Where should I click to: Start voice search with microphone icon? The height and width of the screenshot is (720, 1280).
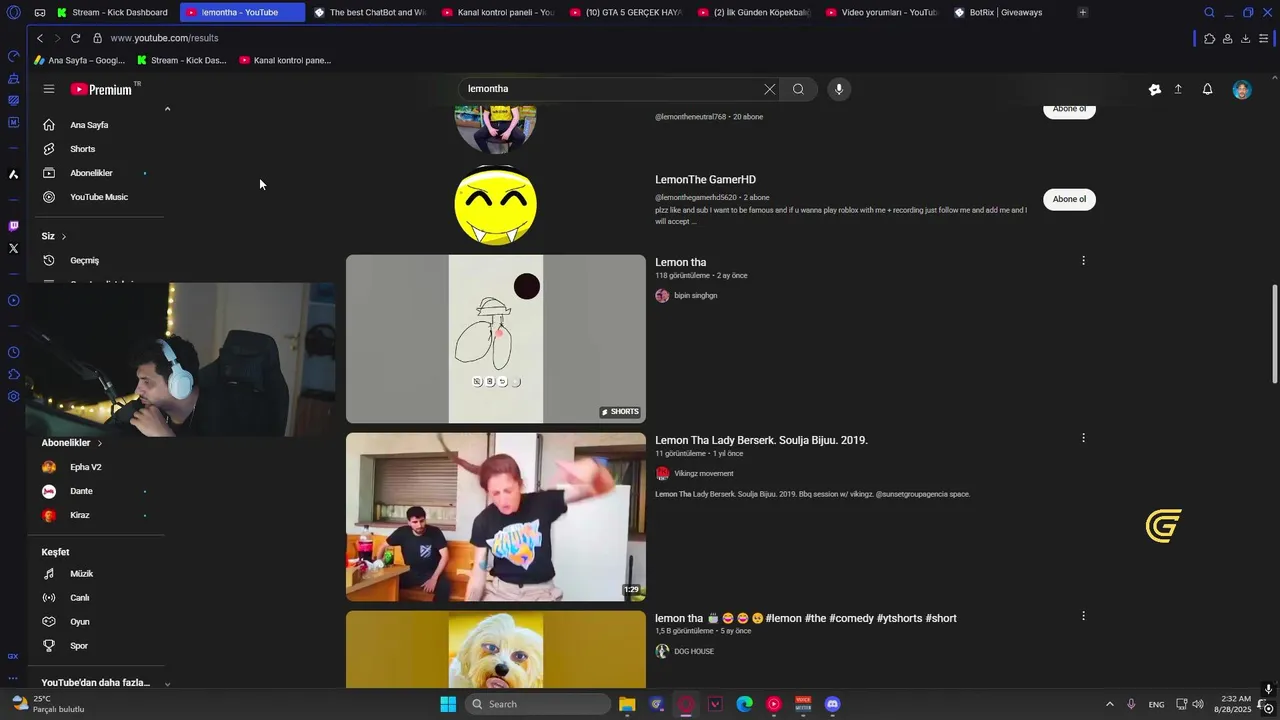(x=839, y=89)
